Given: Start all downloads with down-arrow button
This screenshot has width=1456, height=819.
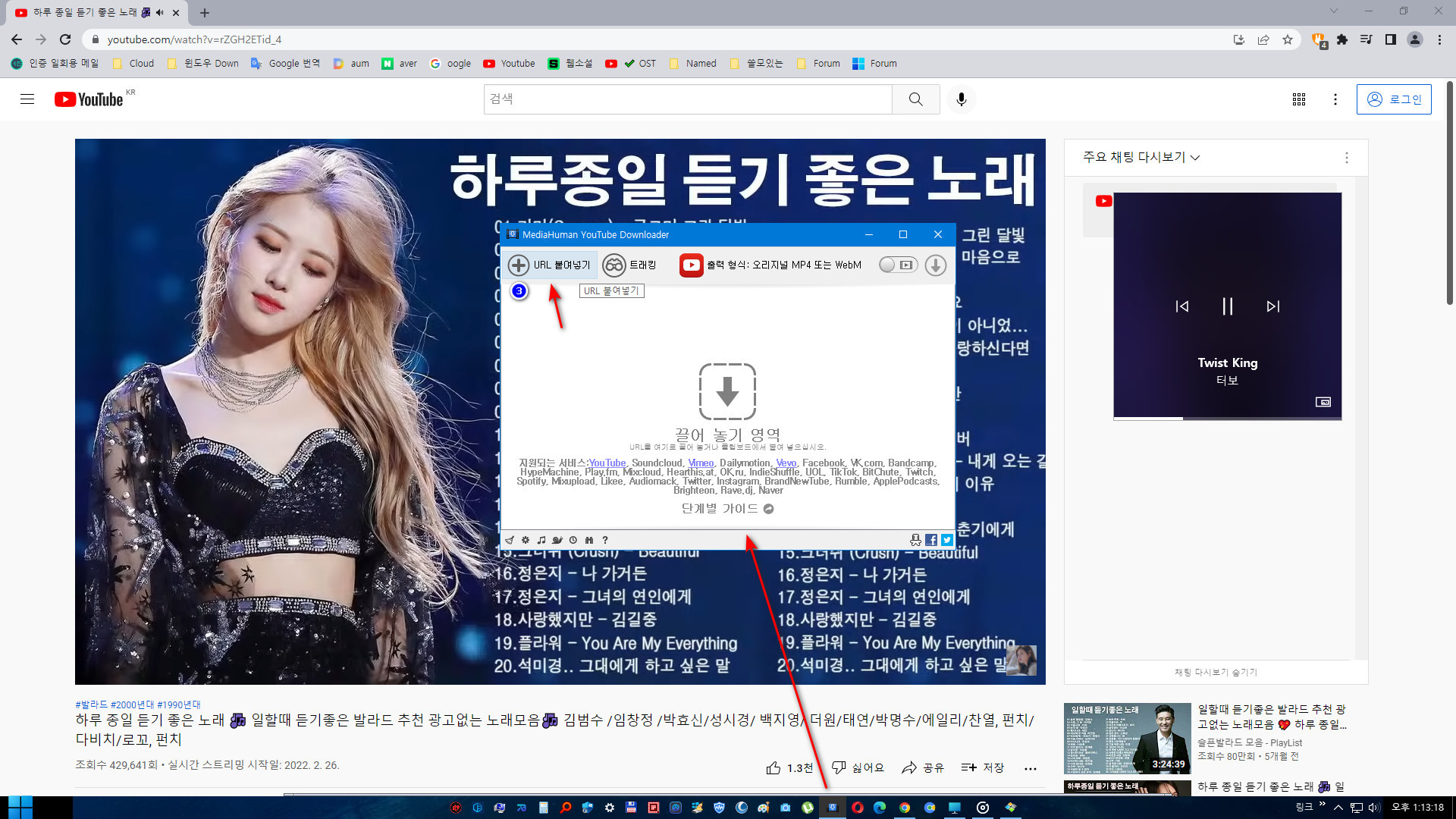Looking at the screenshot, I should (936, 265).
